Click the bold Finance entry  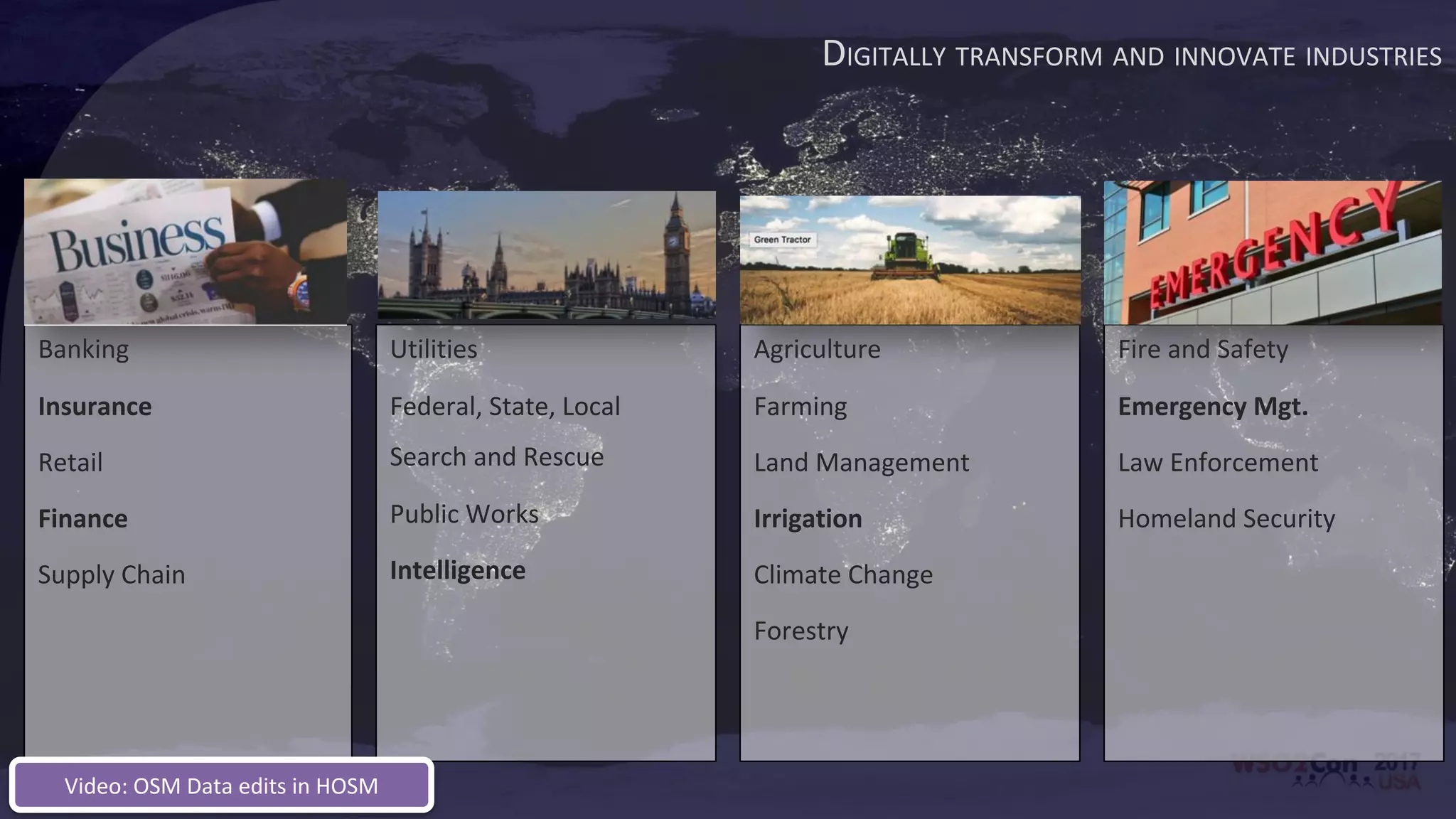[82, 519]
